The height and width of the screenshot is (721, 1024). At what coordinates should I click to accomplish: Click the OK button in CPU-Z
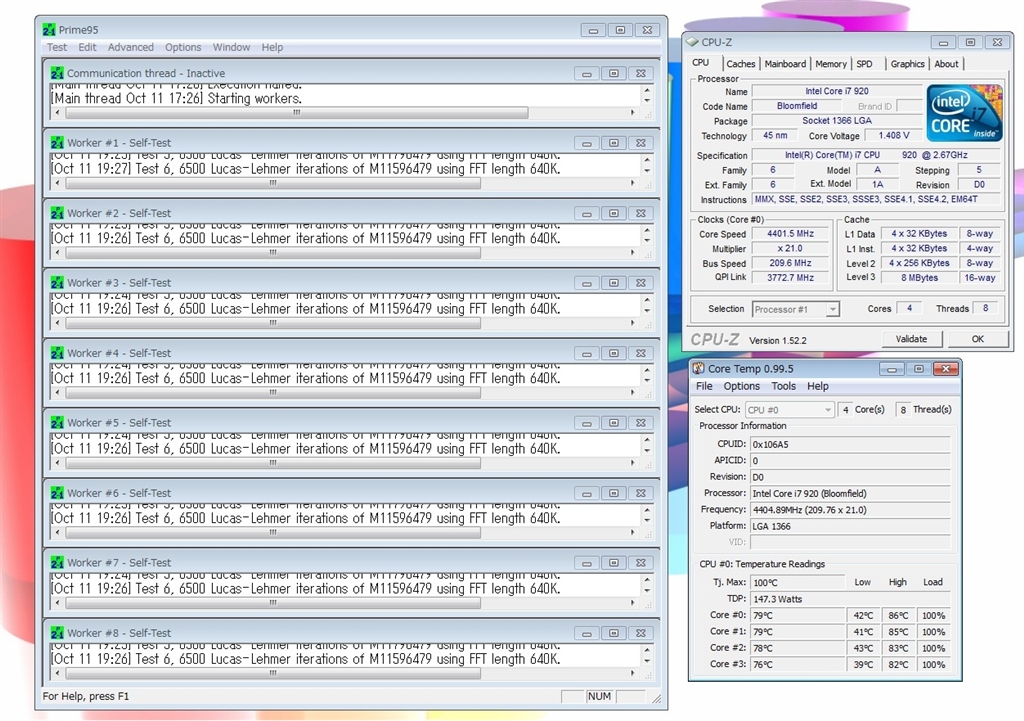click(978, 339)
